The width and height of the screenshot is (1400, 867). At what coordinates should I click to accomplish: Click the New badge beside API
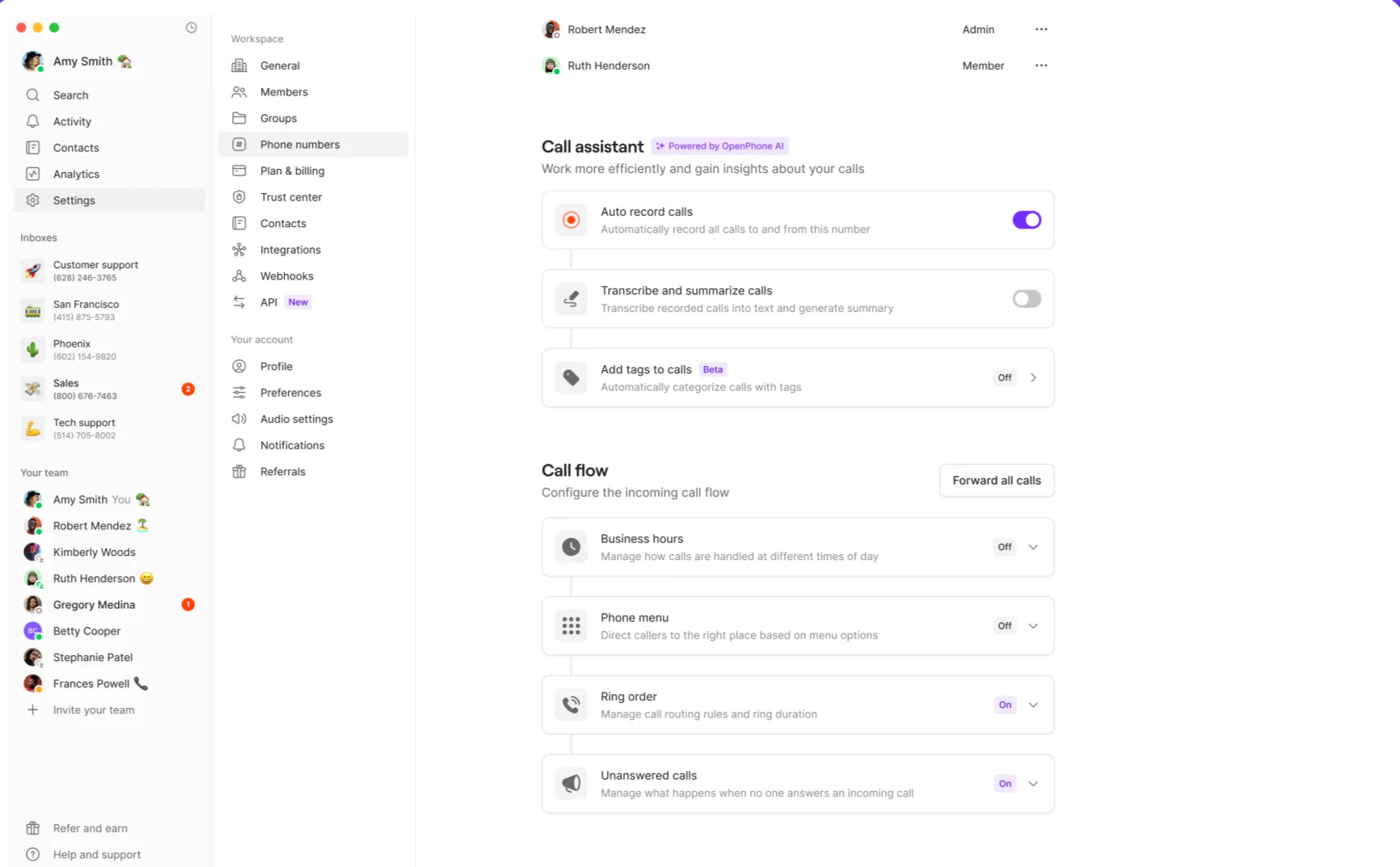click(298, 302)
